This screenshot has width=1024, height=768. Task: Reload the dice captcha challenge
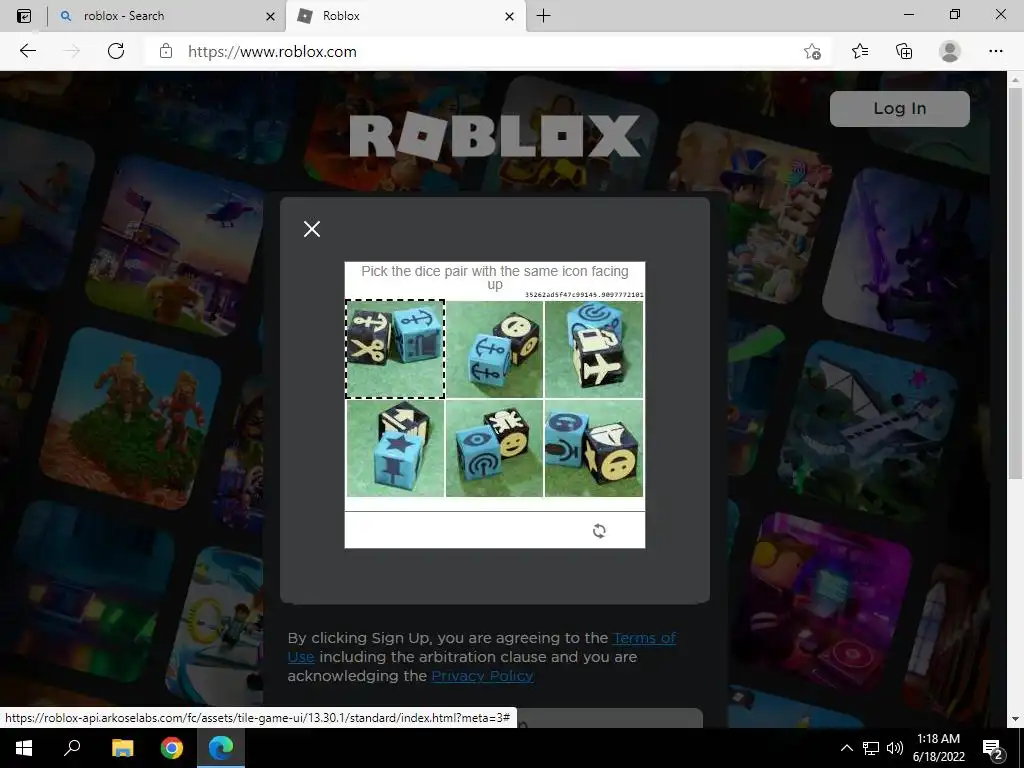point(599,531)
